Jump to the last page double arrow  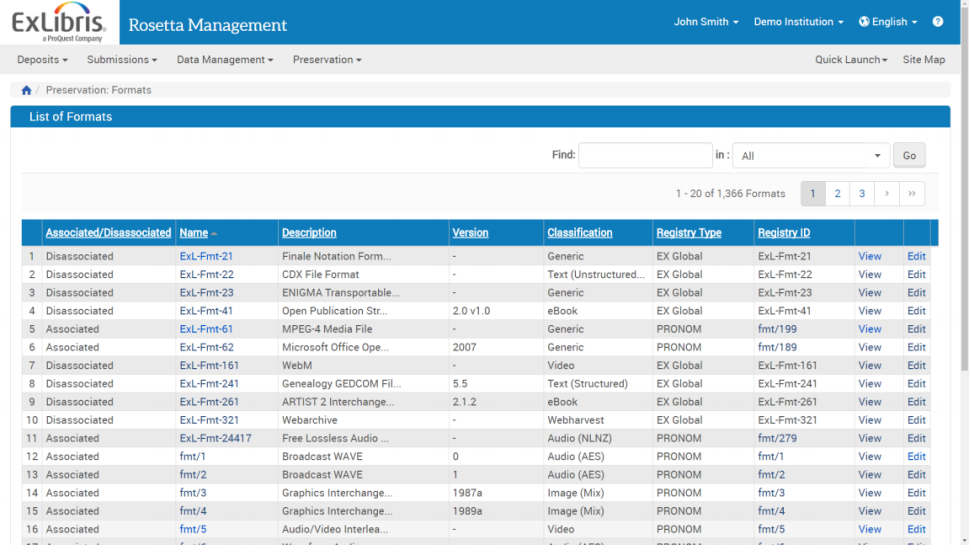(912, 194)
